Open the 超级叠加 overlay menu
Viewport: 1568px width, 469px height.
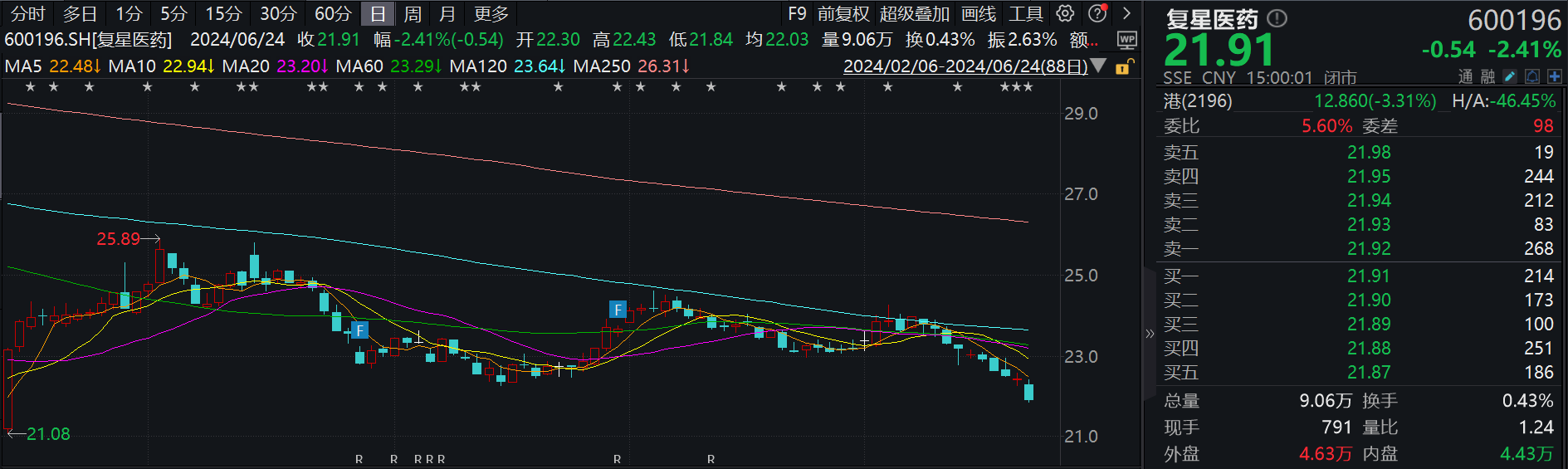click(x=915, y=13)
